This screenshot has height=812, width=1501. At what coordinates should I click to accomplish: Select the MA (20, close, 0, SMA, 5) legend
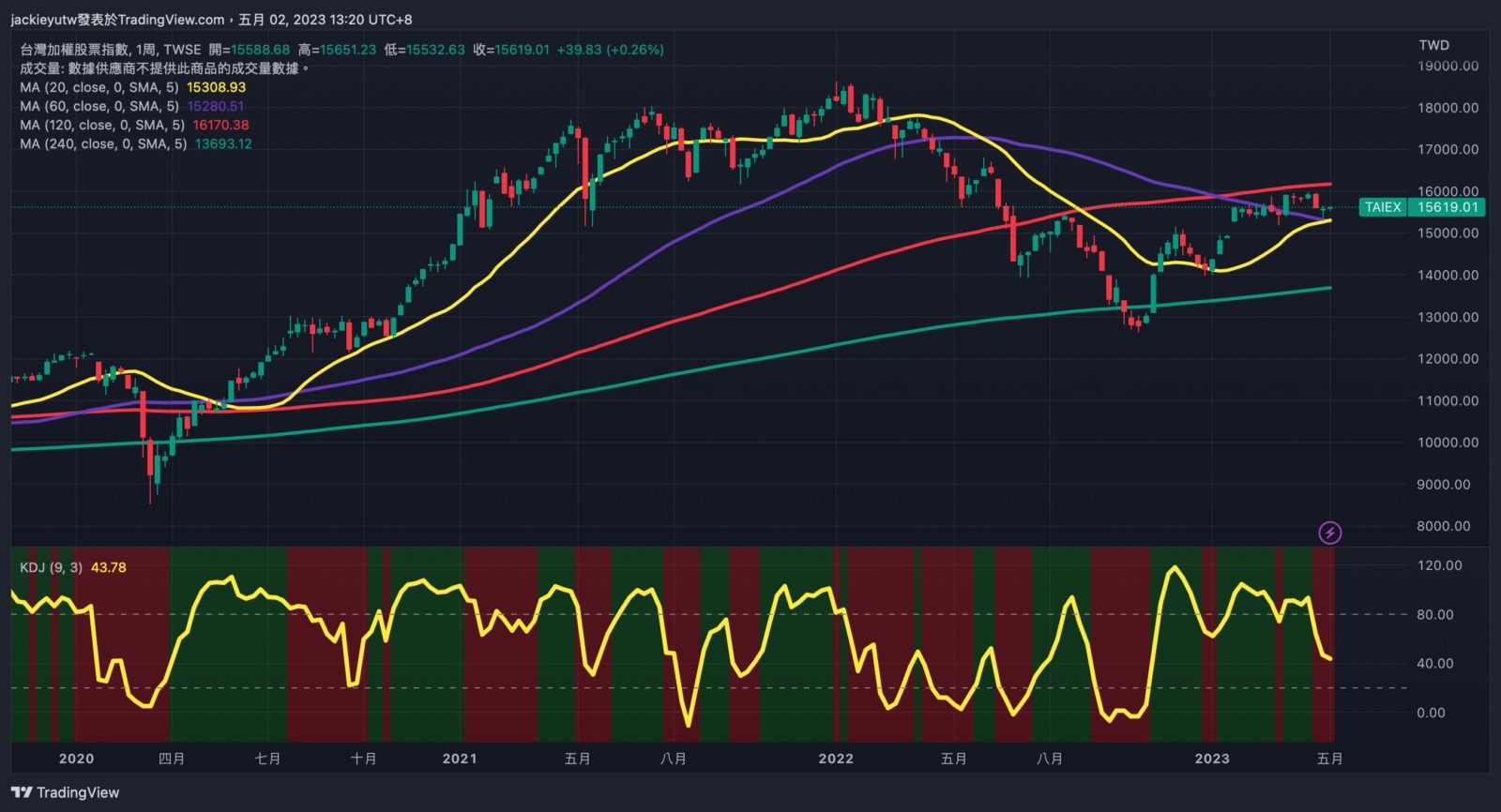point(99,87)
